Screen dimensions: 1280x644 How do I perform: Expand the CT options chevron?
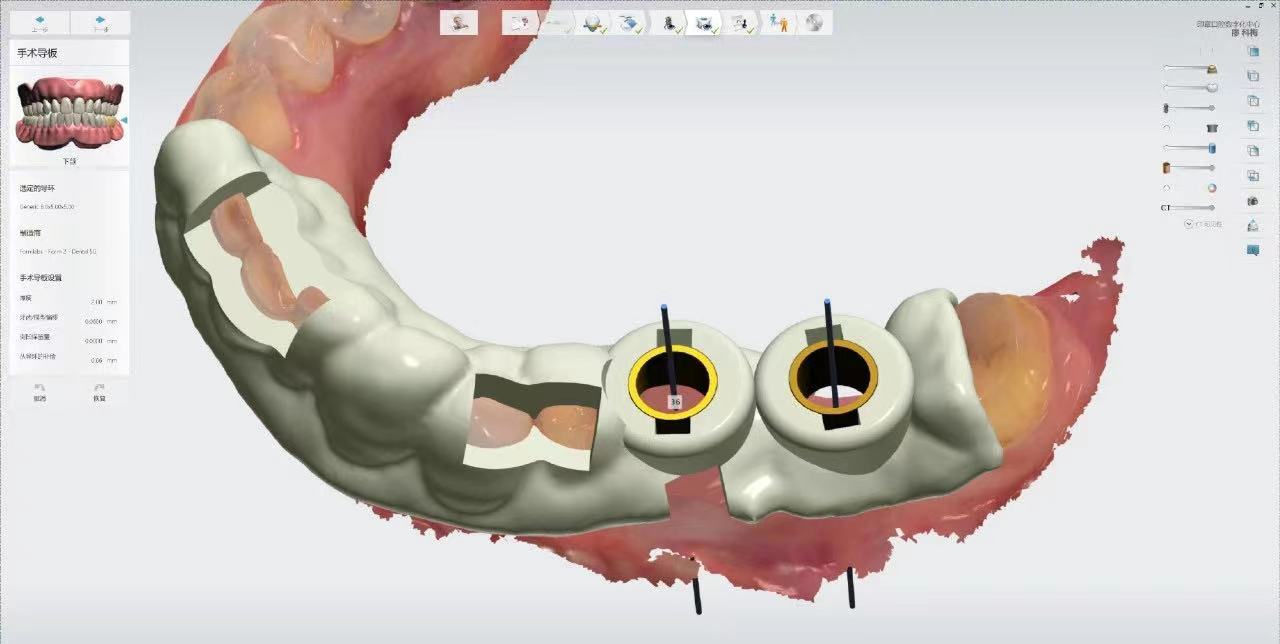click(1188, 224)
